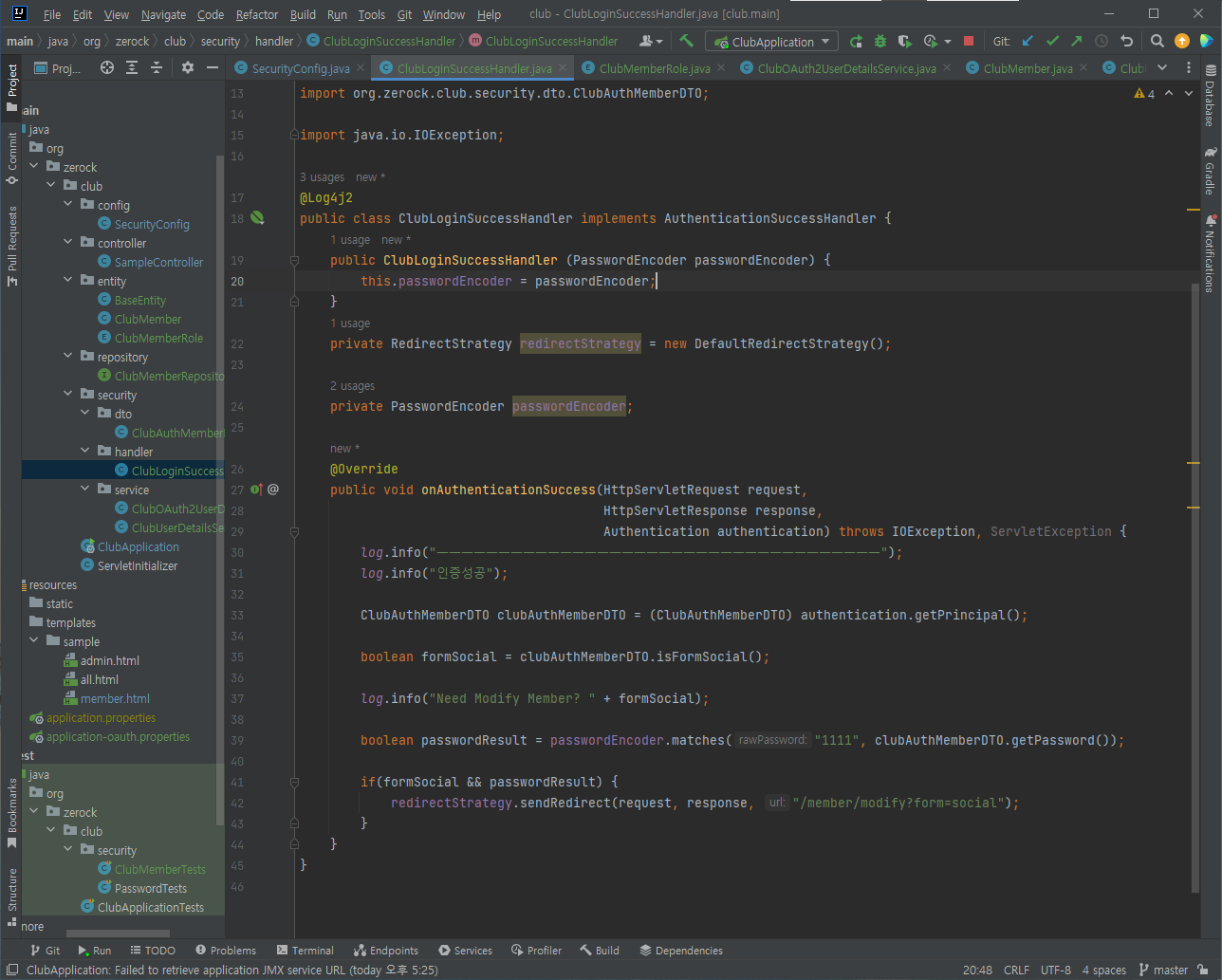Open the Endpoints tool window

coord(386,951)
